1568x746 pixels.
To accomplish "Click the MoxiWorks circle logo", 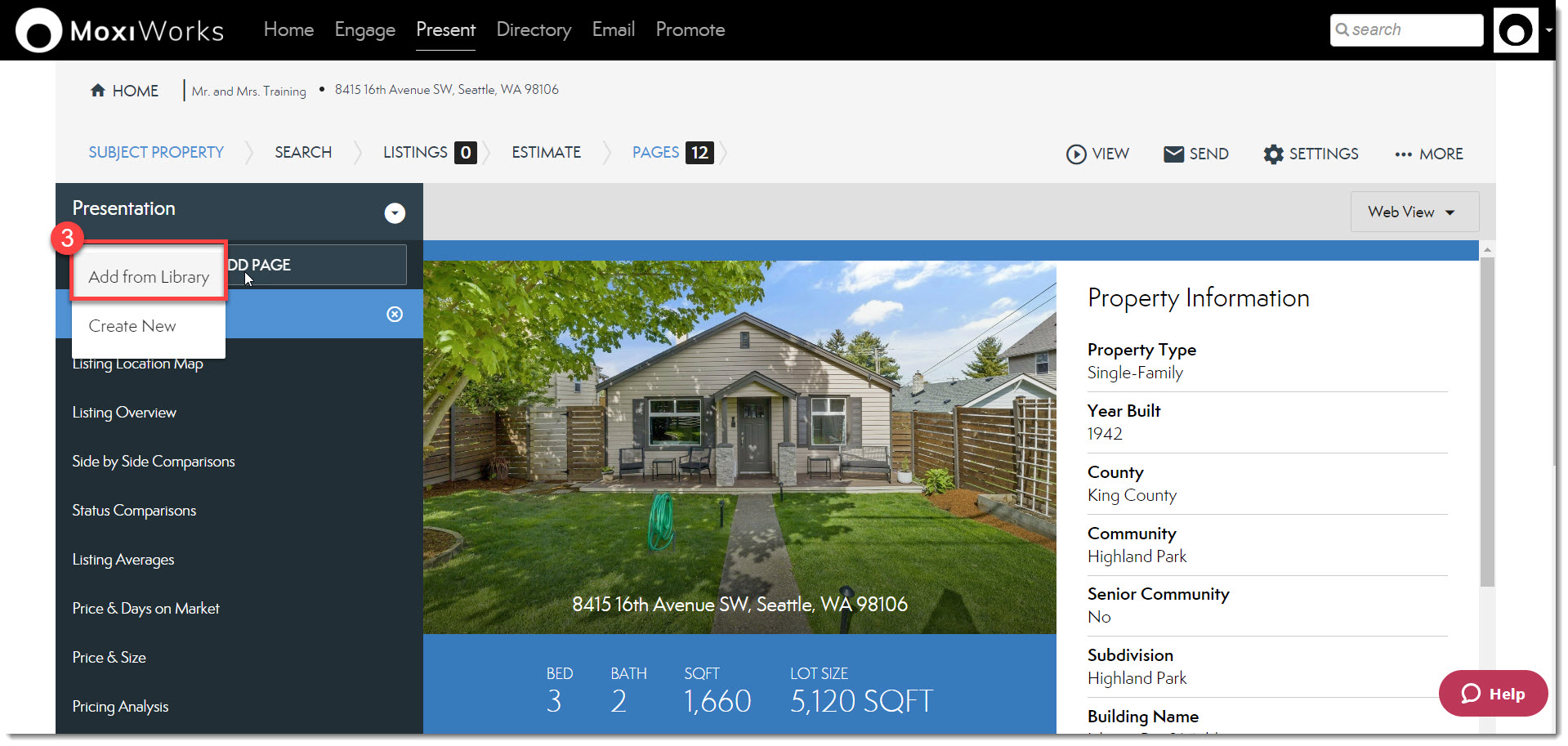I will 38,31.
